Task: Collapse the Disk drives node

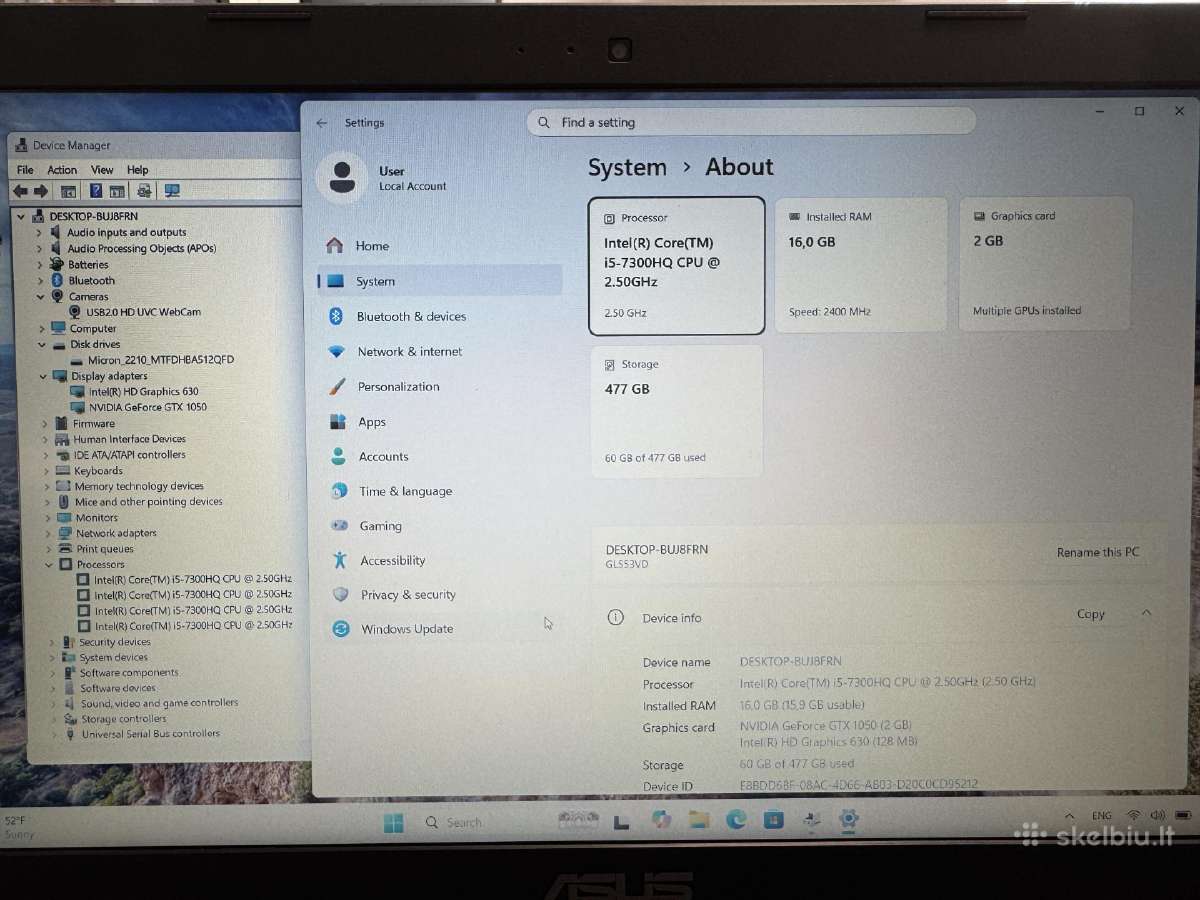Action: [x=42, y=344]
